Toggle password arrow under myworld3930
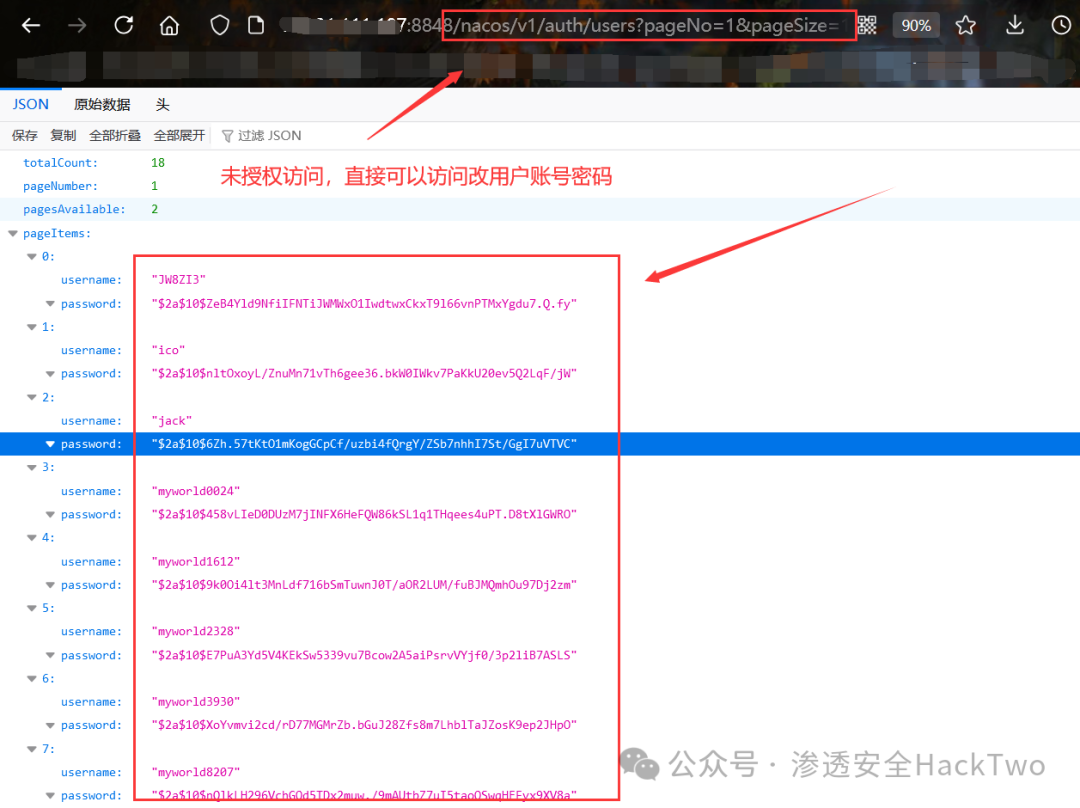 50,725
